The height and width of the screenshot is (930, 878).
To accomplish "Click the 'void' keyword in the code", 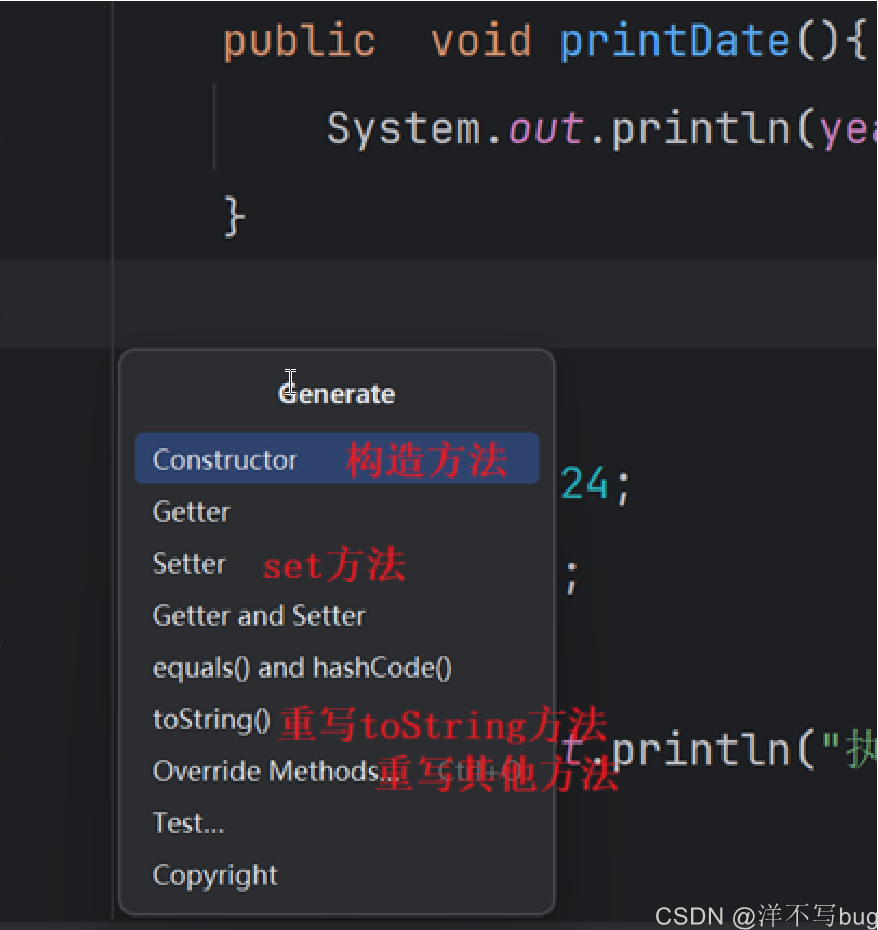I will [481, 42].
